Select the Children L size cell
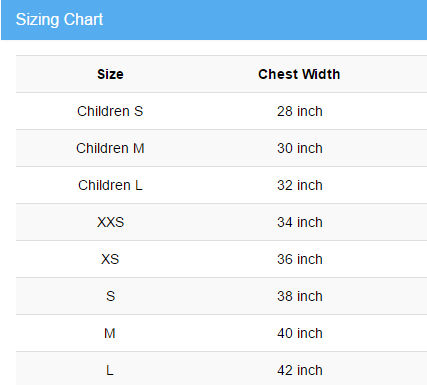This screenshot has width=427, height=385. tap(110, 185)
